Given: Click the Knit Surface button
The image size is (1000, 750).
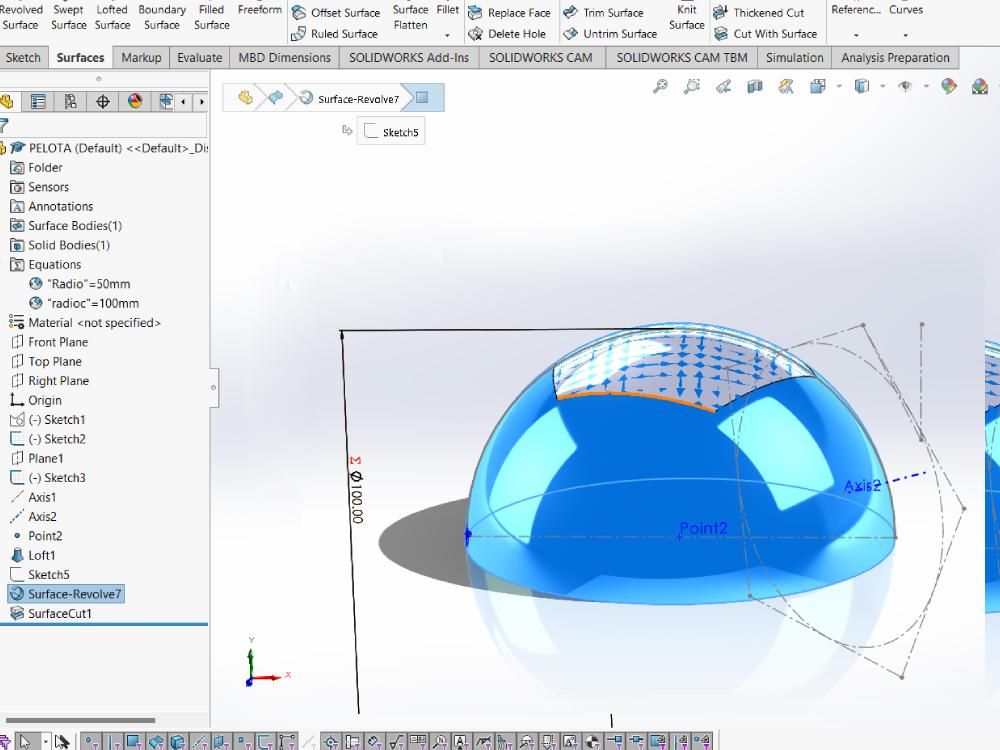Looking at the screenshot, I should [687, 17].
